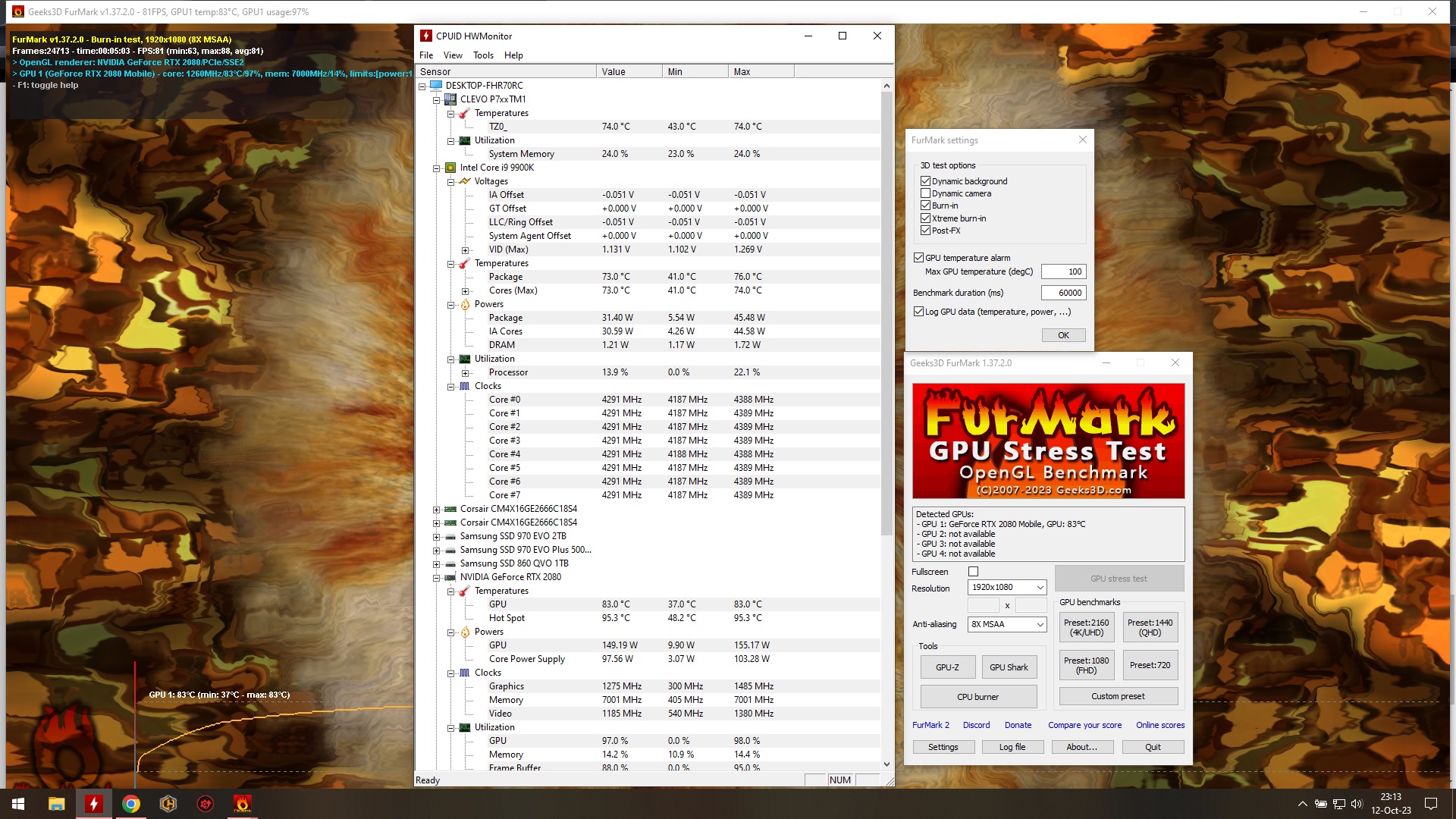Toggle the Burn-in checkbox
The width and height of the screenshot is (1456, 819).
click(925, 206)
